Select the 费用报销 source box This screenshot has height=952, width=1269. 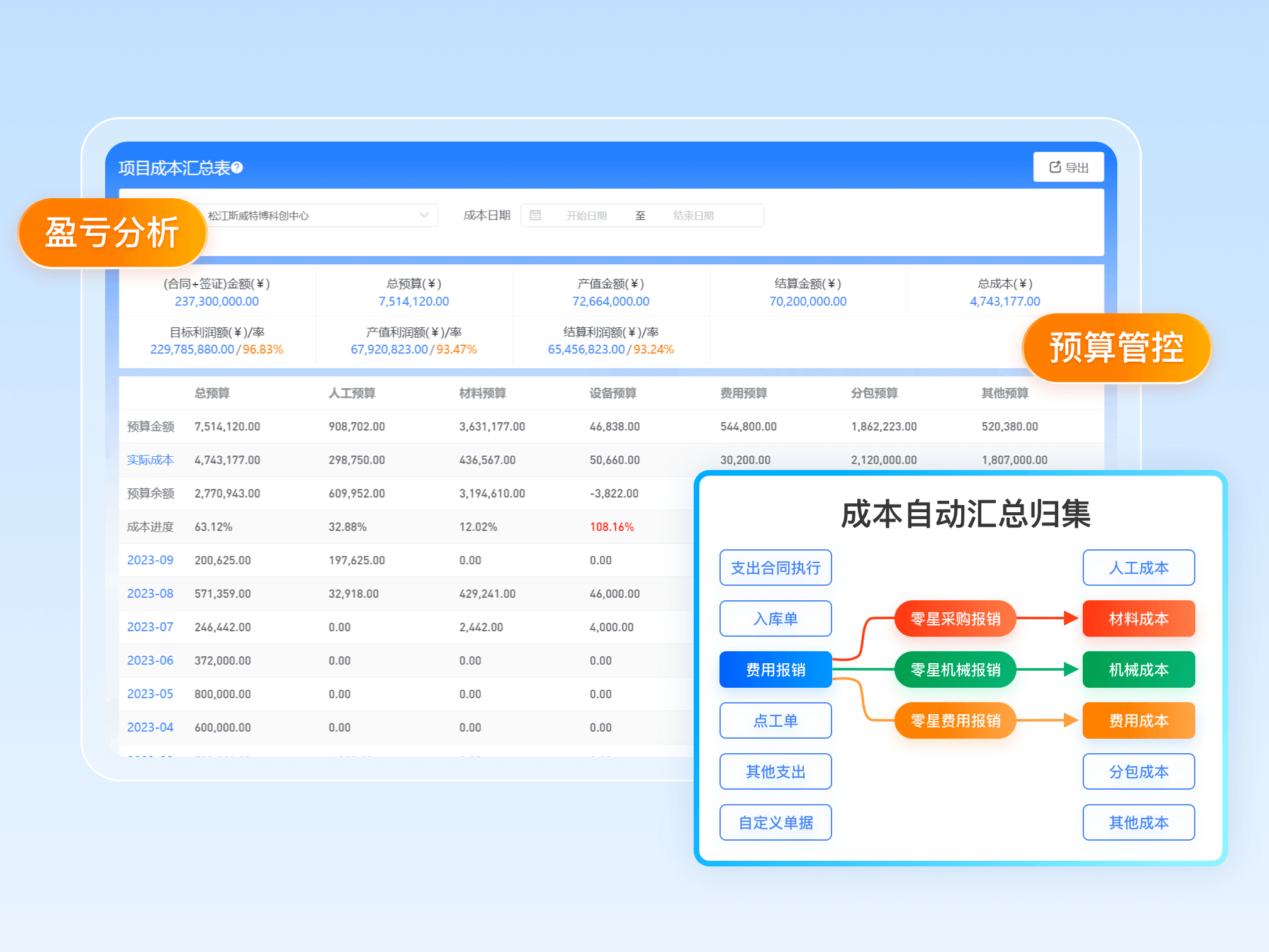click(x=775, y=669)
